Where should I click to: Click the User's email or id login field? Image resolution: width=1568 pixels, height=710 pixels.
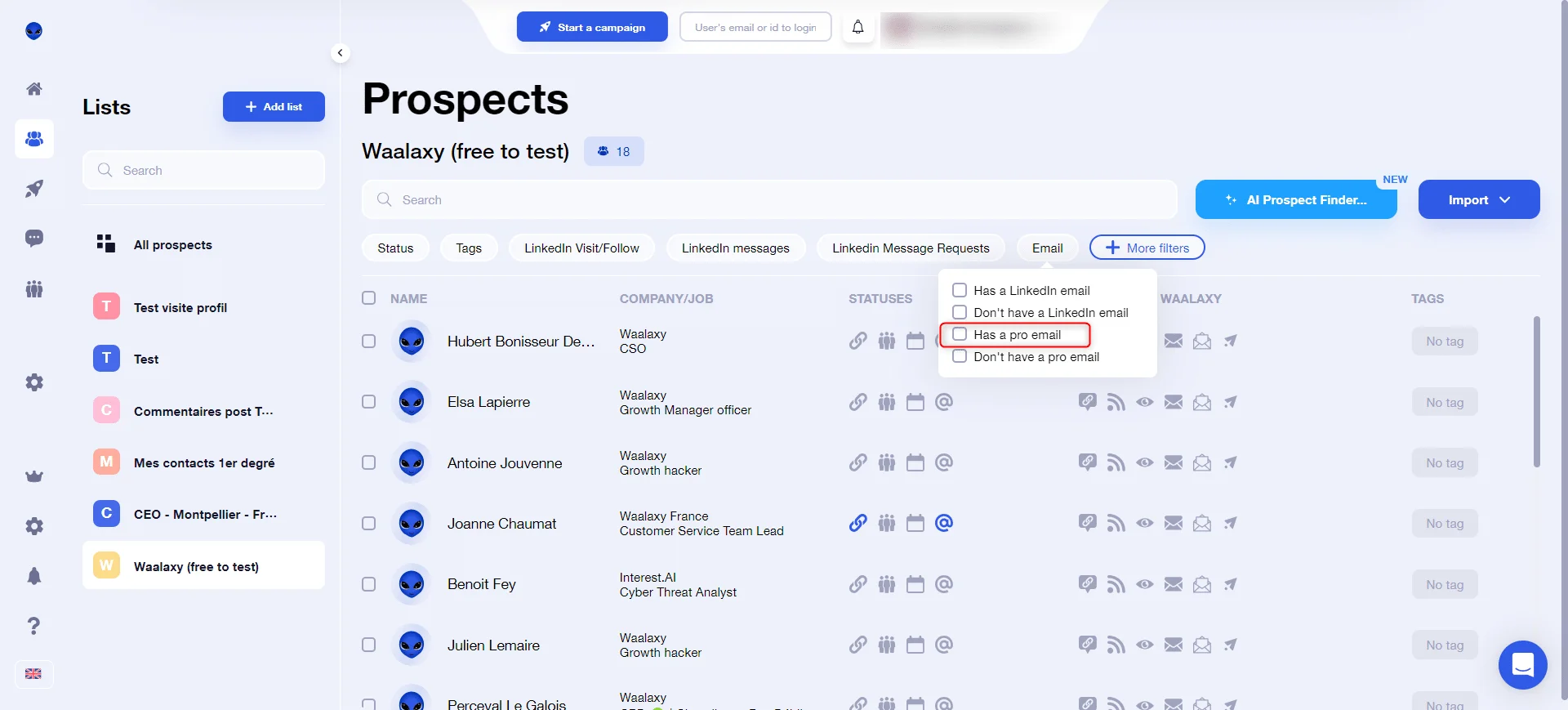pos(755,27)
